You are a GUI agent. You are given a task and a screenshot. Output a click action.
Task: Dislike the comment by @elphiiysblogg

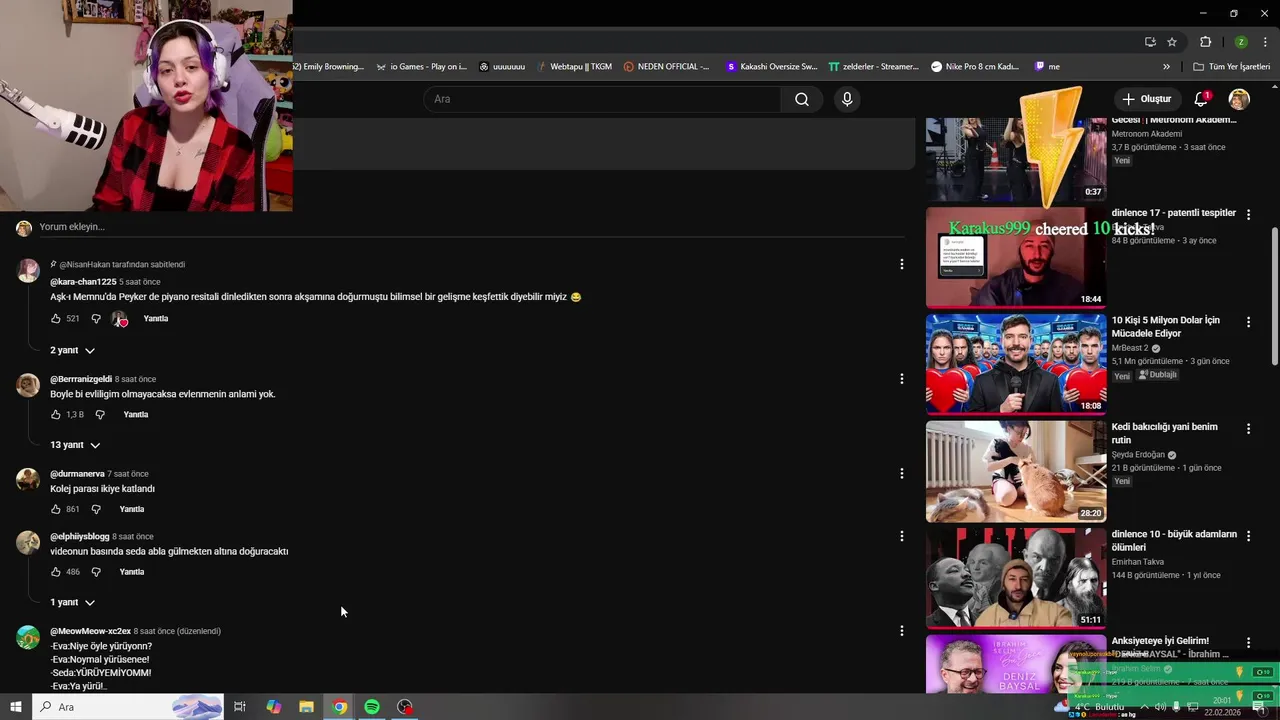(96, 572)
